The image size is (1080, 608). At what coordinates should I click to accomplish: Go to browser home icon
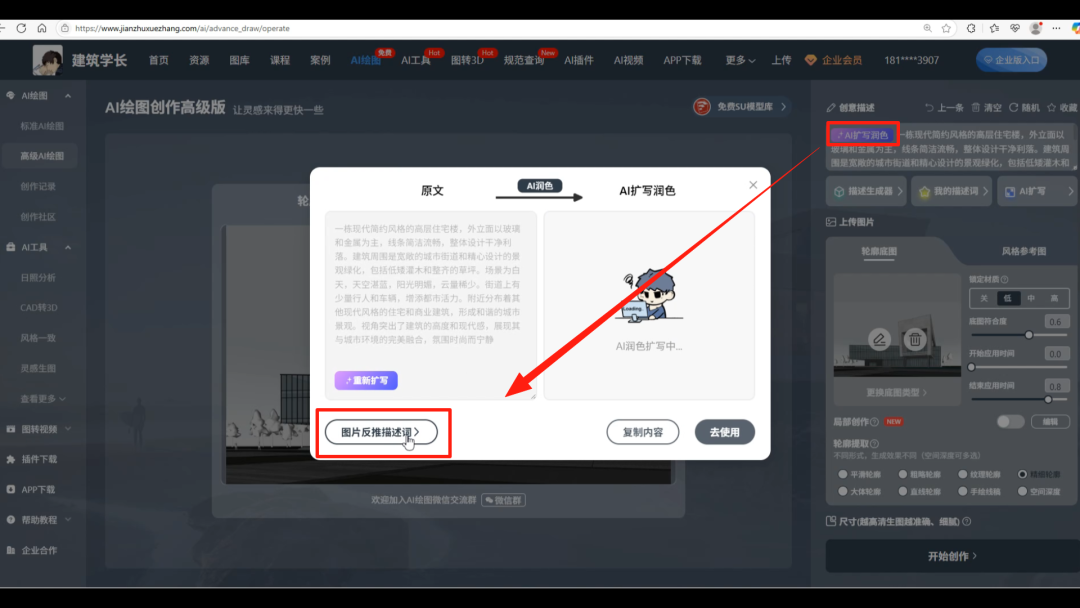point(42,28)
